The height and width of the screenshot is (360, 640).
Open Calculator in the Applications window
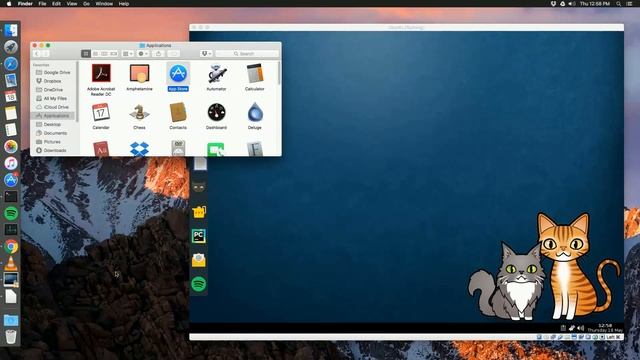255,73
